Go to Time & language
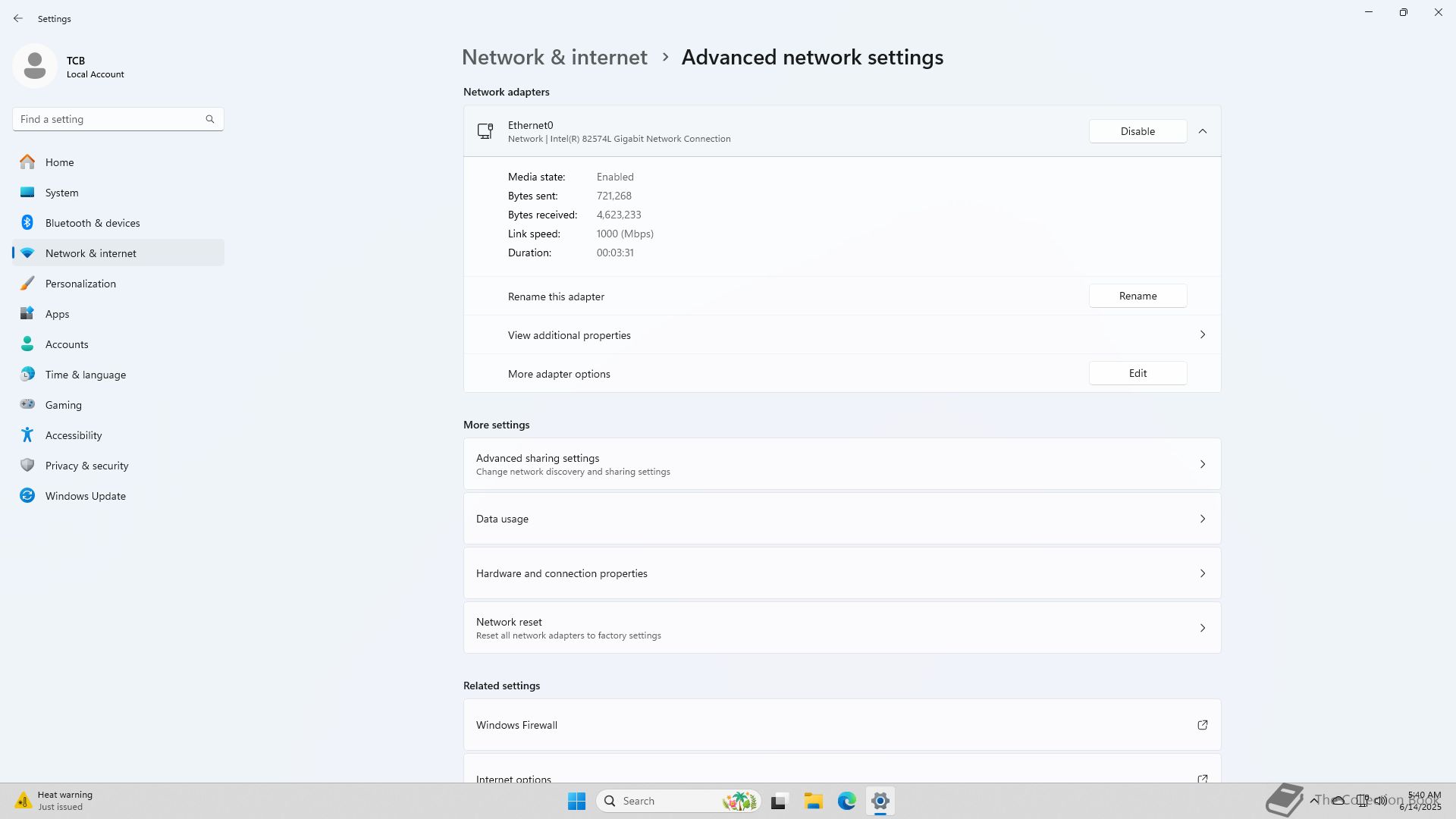The image size is (1456, 819). point(86,375)
